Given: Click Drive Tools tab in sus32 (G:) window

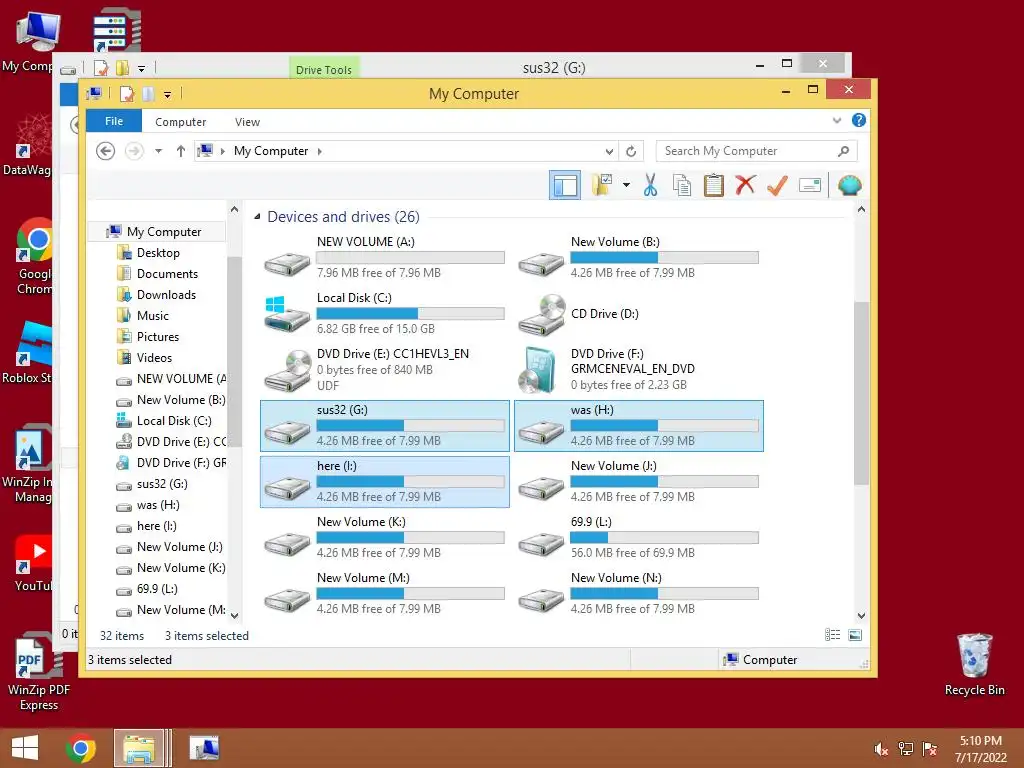Looking at the screenshot, I should 323,69.
